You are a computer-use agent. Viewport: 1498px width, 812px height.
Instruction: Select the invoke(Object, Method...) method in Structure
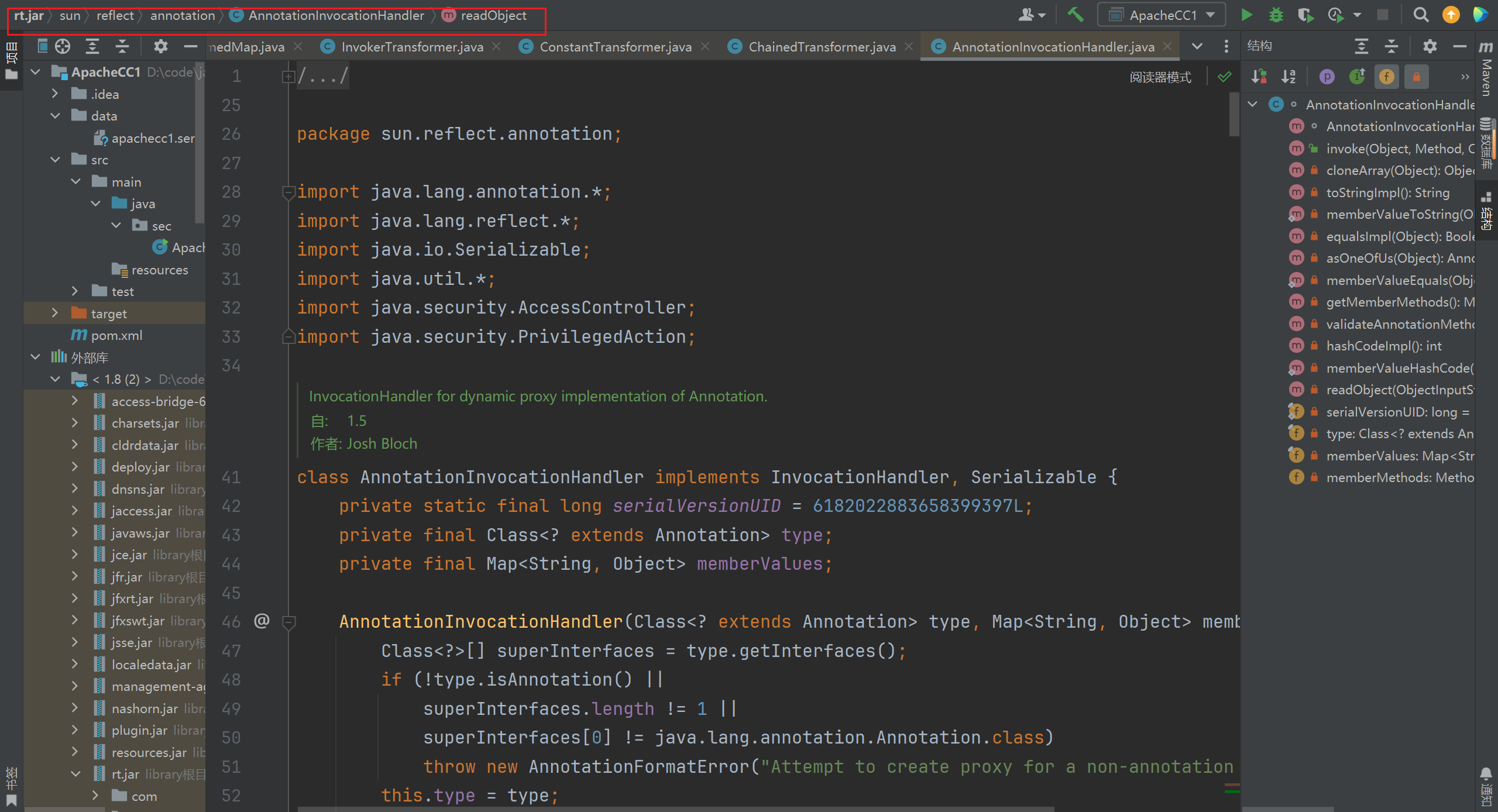(1399, 149)
